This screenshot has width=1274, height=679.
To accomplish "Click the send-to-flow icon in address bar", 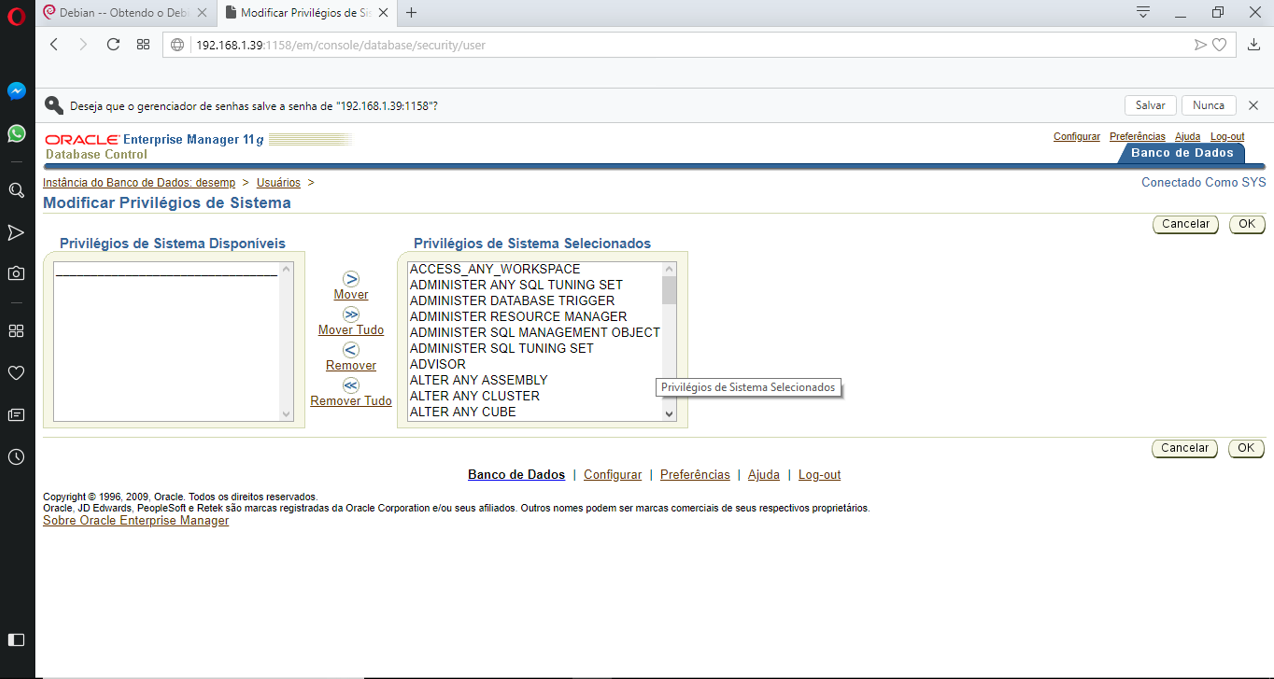I will 1201,44.
